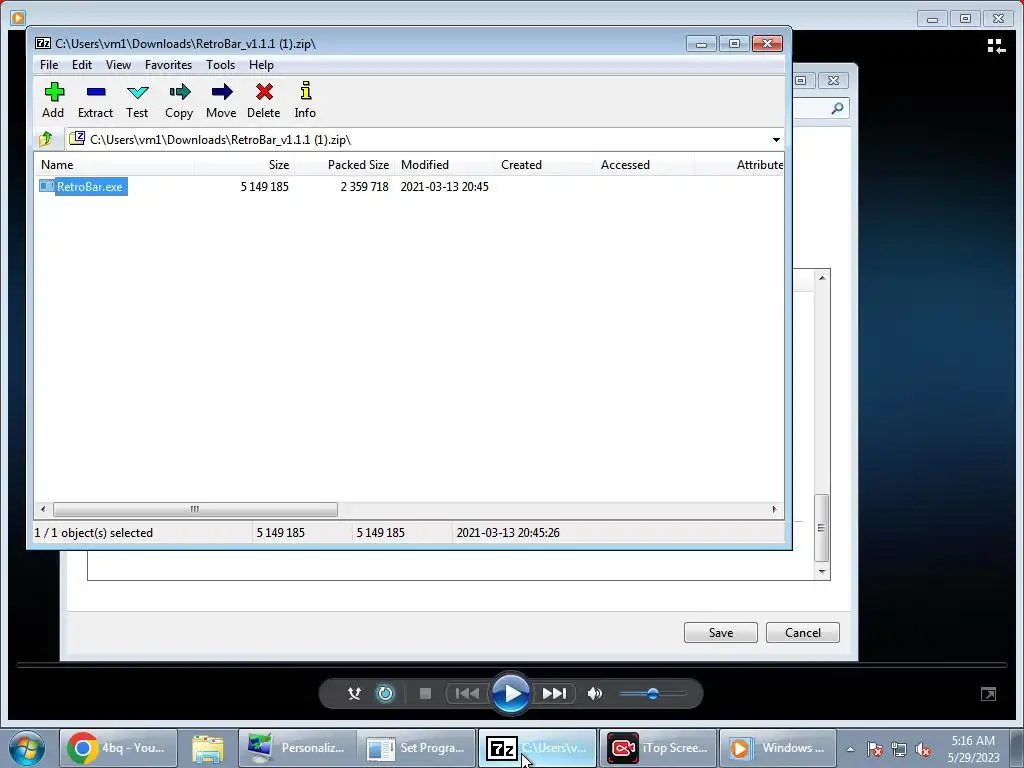
Task: Click the Next track button
Action: (x=554, y=694)
